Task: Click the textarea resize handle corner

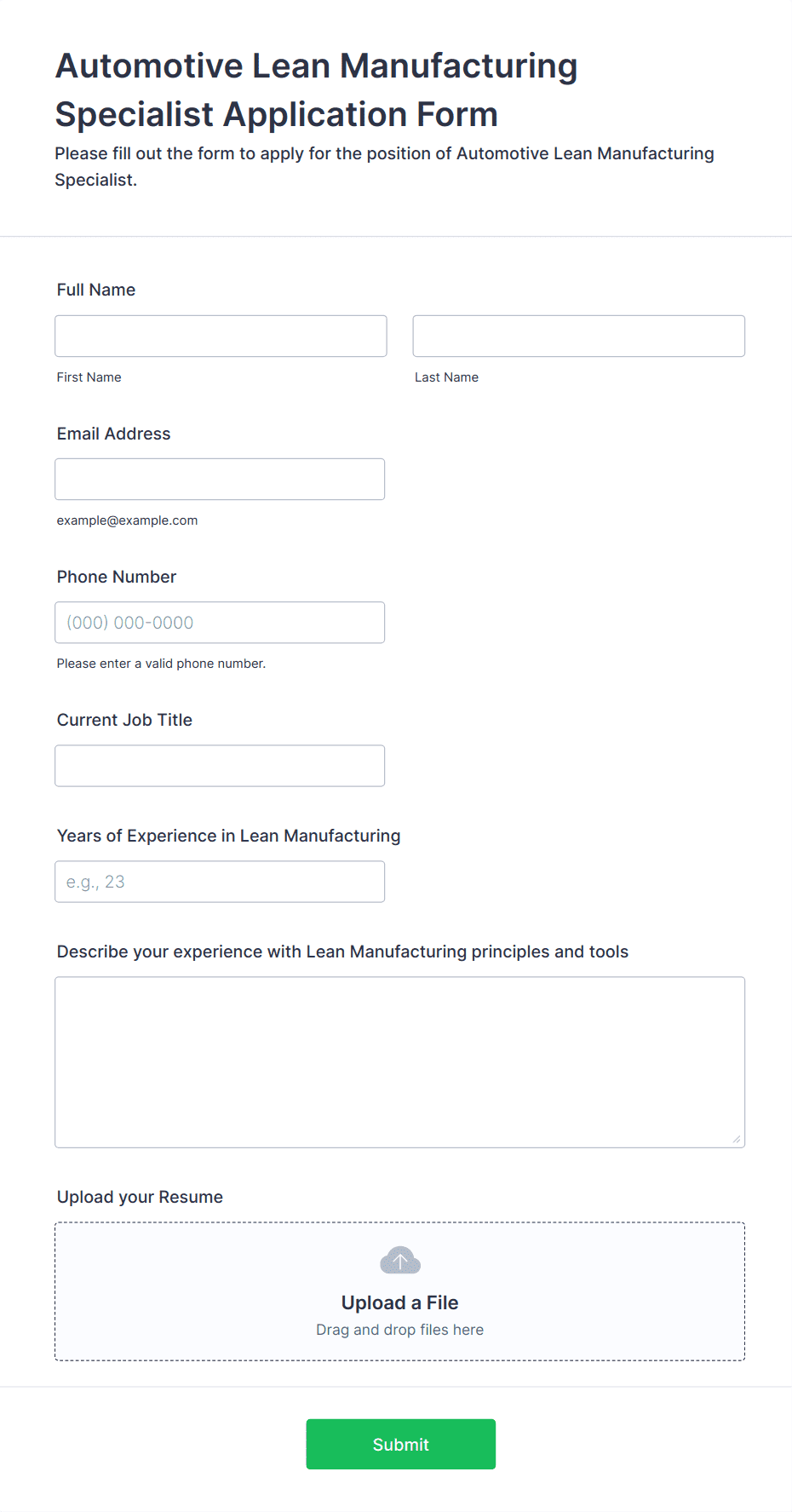Action: point(737,1139)
